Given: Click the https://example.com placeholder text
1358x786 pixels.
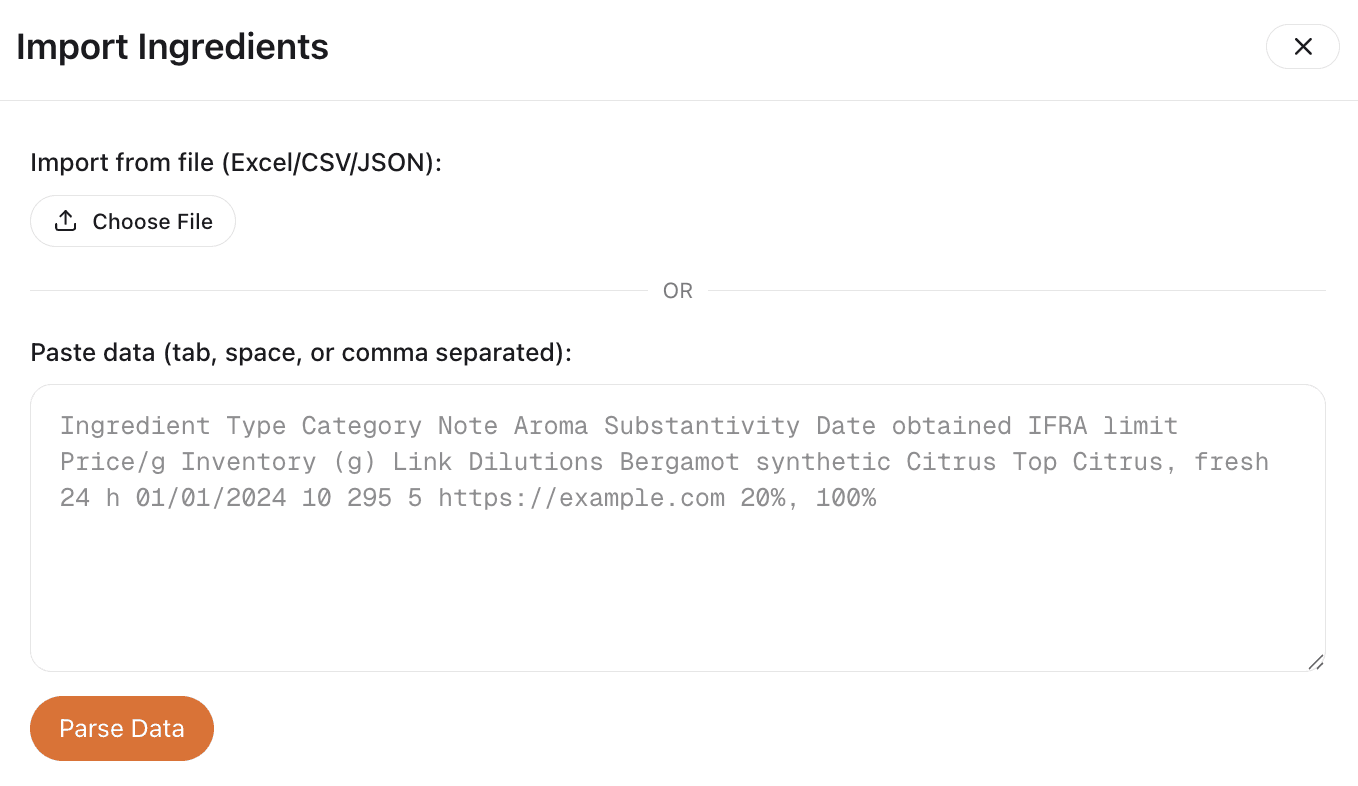Looking at the screenshot, I should coord(581,498).
